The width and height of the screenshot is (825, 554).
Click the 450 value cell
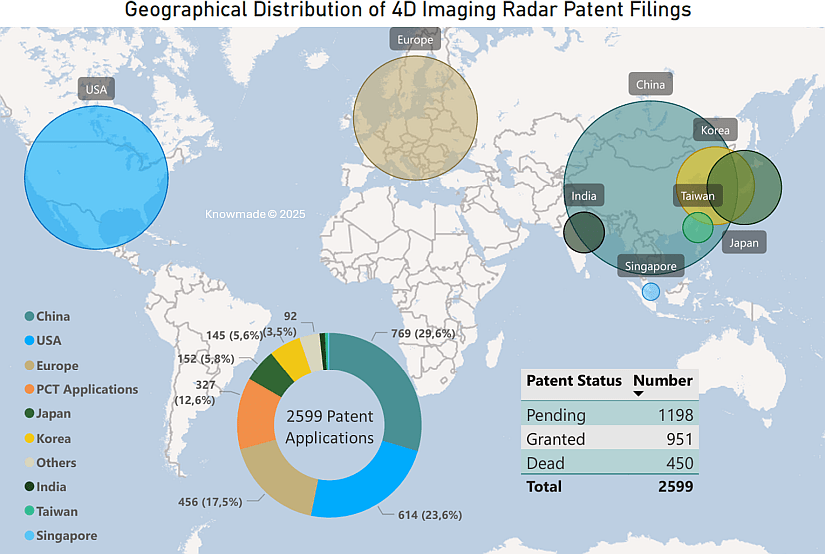680,463
